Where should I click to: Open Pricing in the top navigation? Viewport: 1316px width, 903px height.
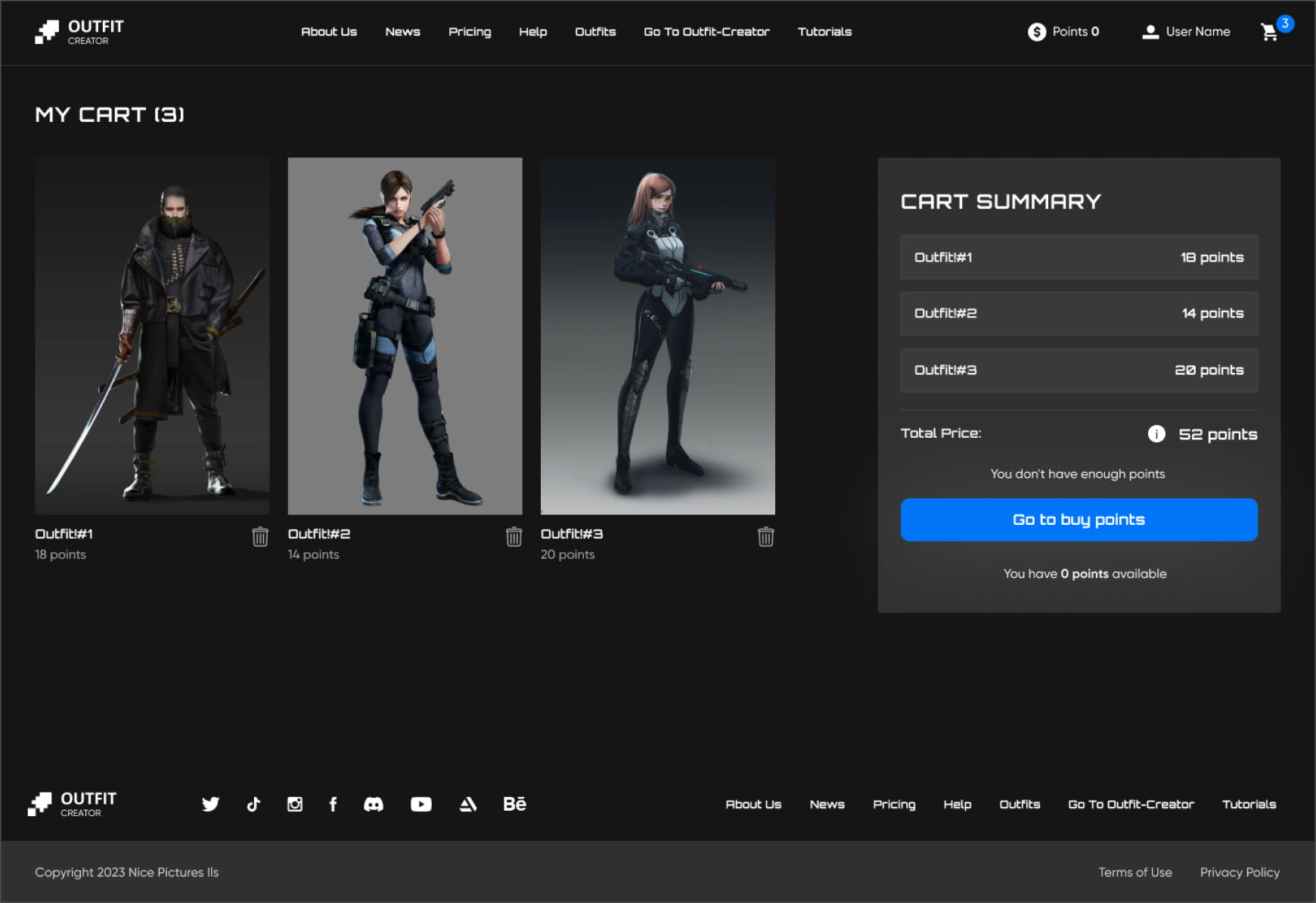coord(470,32)
